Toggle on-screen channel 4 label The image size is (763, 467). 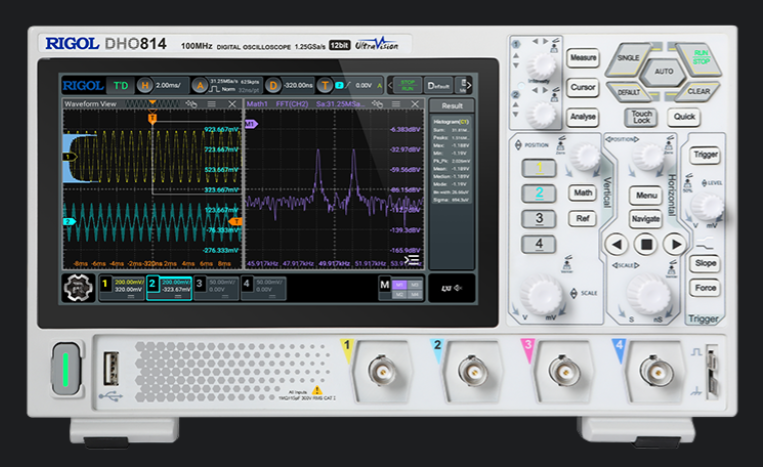point(263,288)
